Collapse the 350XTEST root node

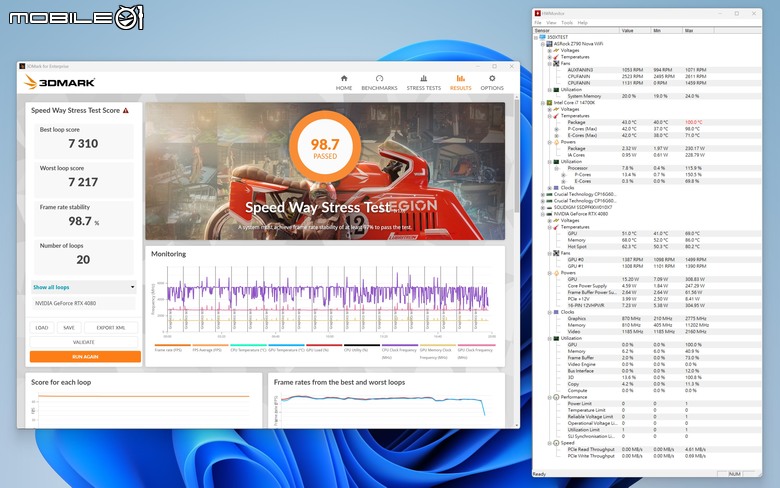point(536,37)
